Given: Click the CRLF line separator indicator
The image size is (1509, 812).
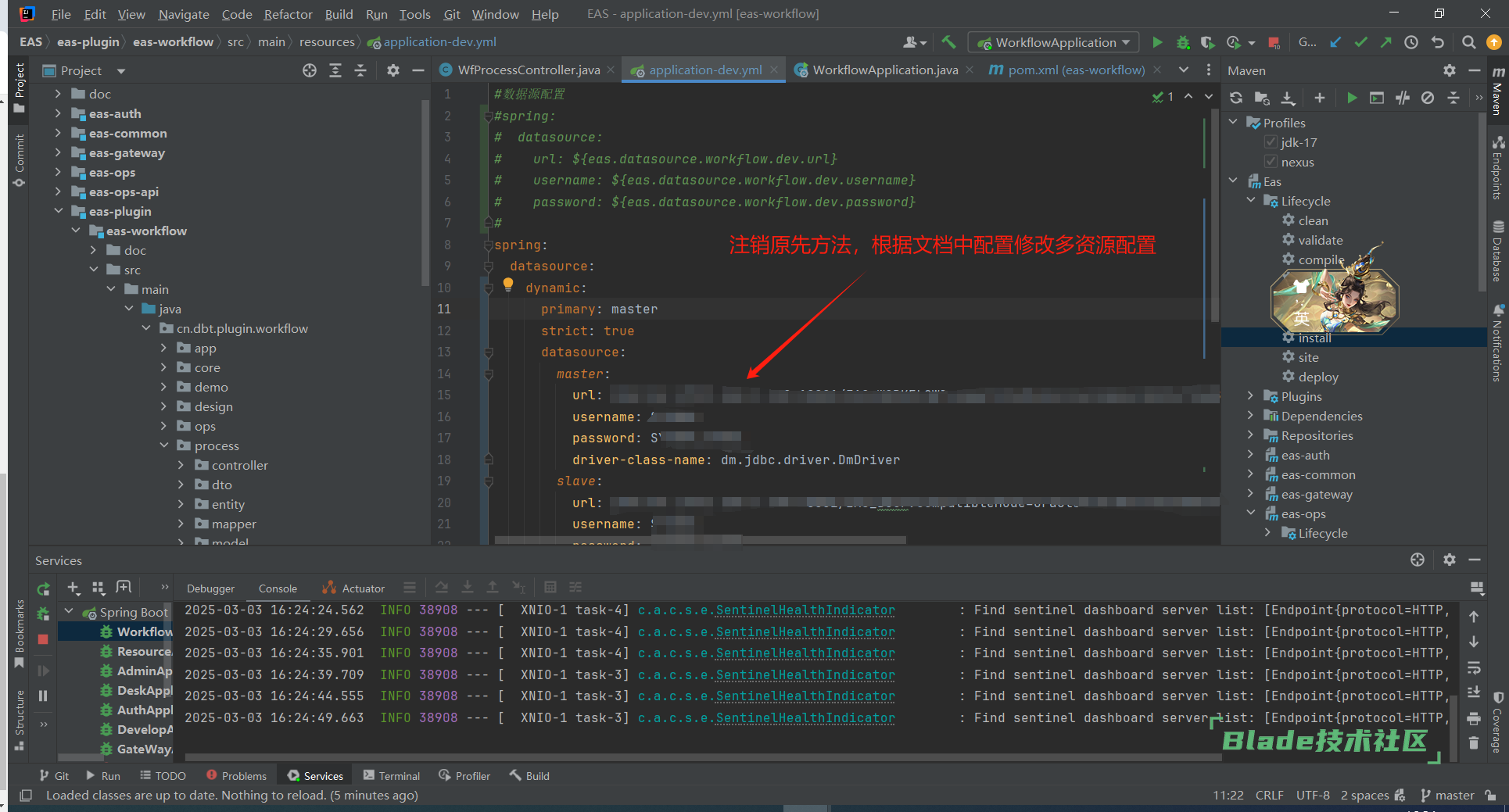Looking at the screenshot, I should tap(1270, 795).
